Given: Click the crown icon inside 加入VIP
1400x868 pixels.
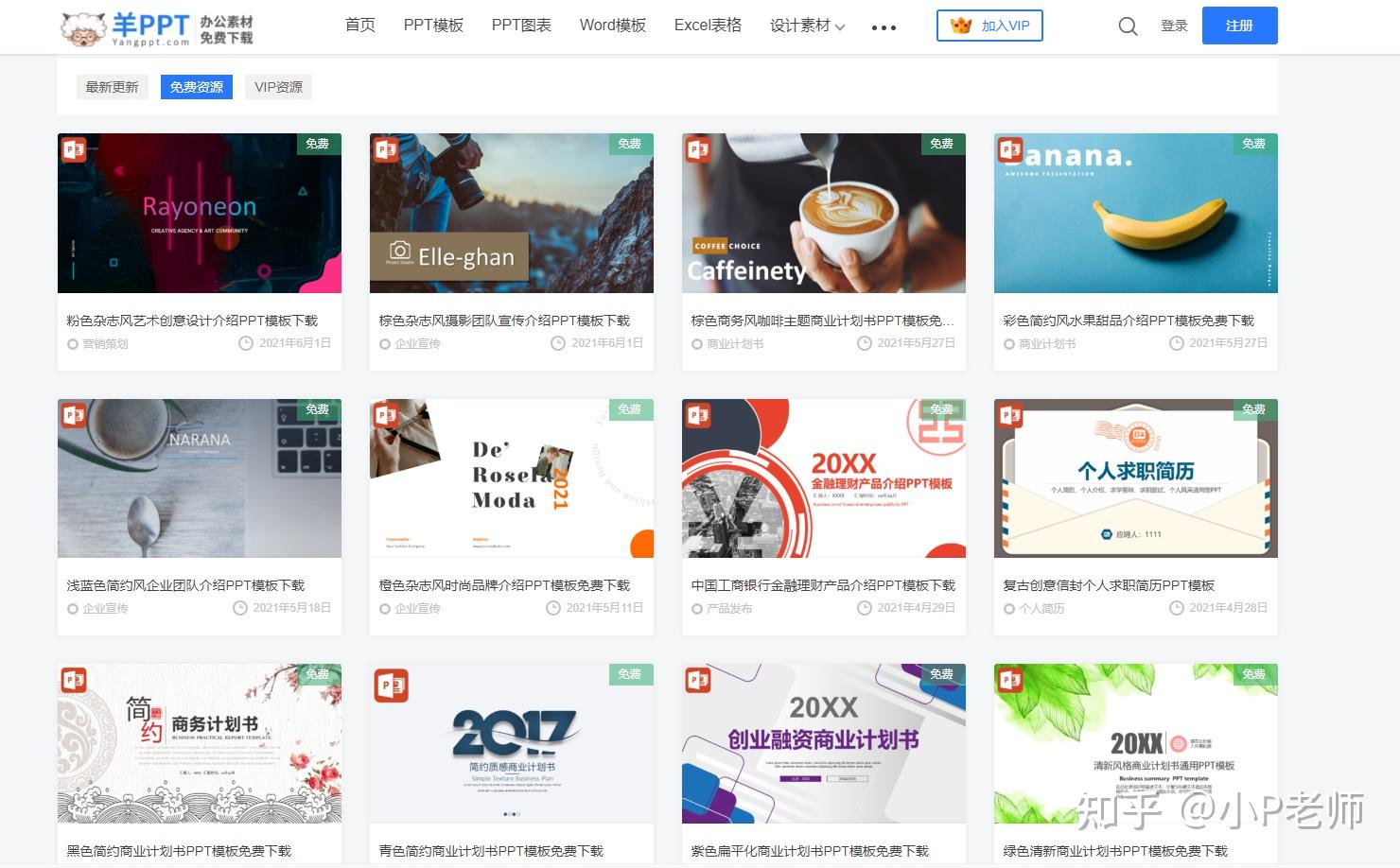Looking at the screenshot, I should pyautogui.click(x=960, y=26).
